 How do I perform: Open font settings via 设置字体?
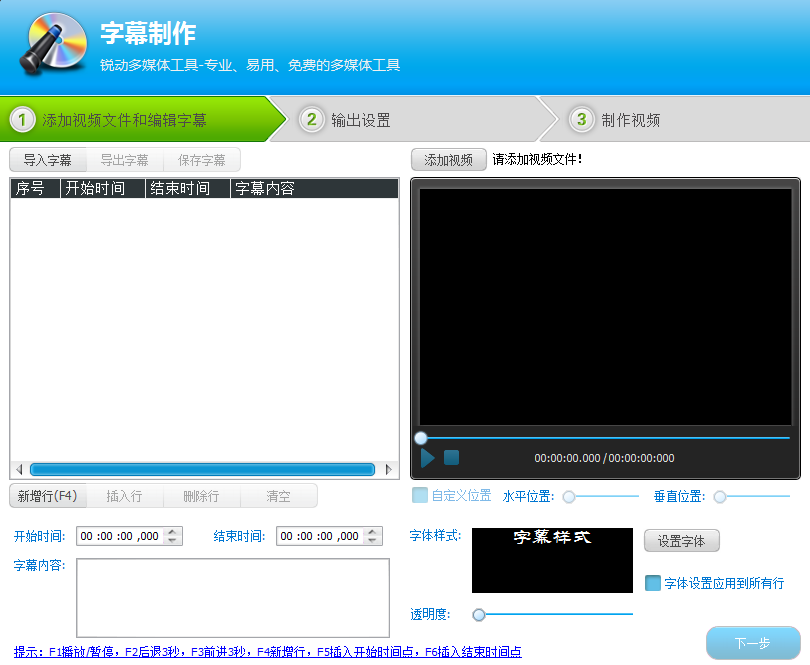click(681, 541)
